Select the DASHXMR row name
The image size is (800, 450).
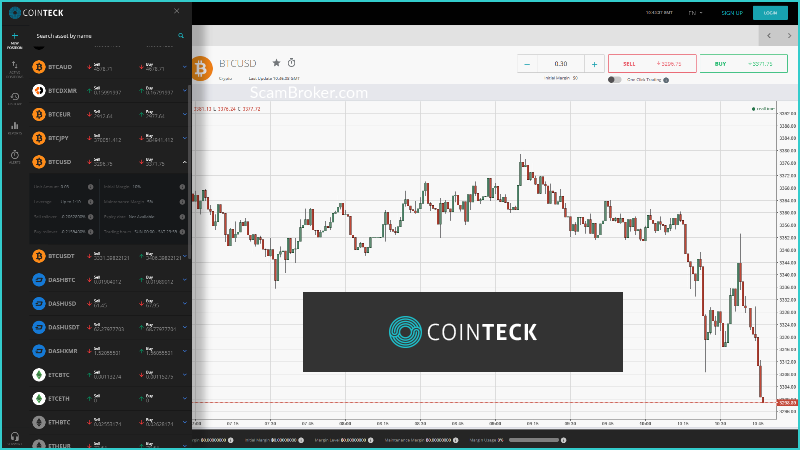[63, 351]
